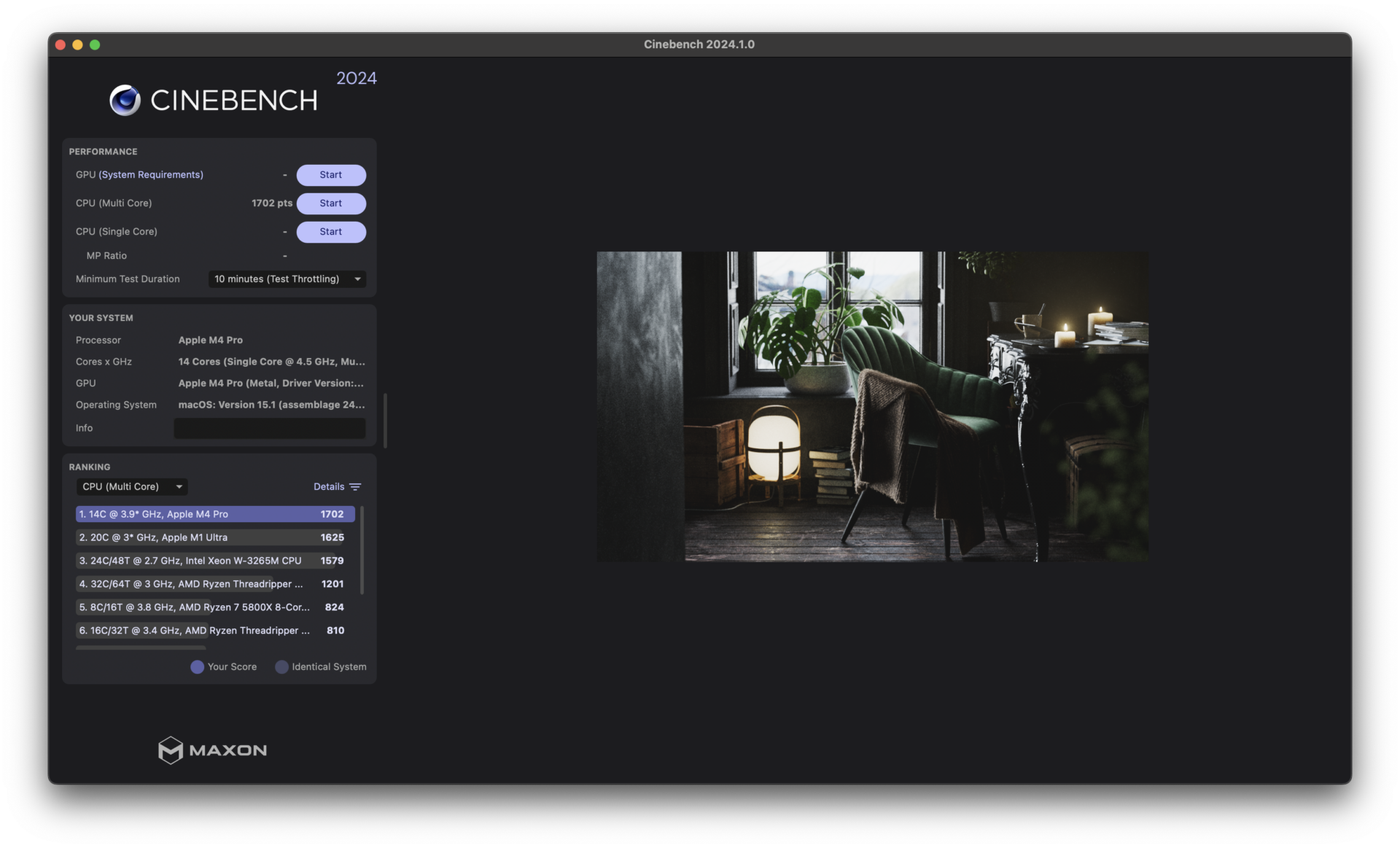This screenshot has width=1400, height=848.
Task: Click the ranking list vertical scrollbar
Action: point(362,550)
